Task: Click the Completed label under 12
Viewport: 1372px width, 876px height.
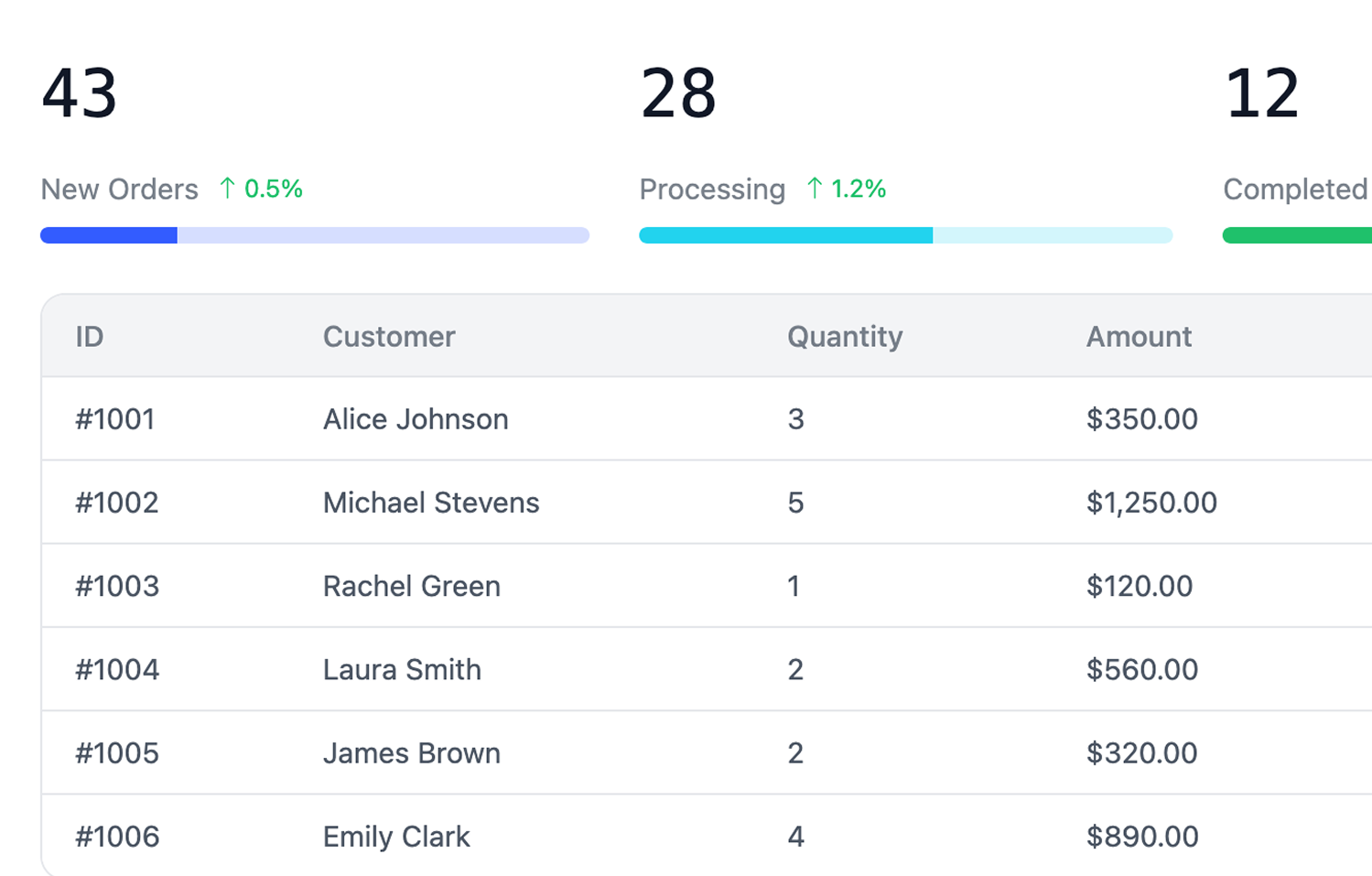Action: (x=1294, y=189)
